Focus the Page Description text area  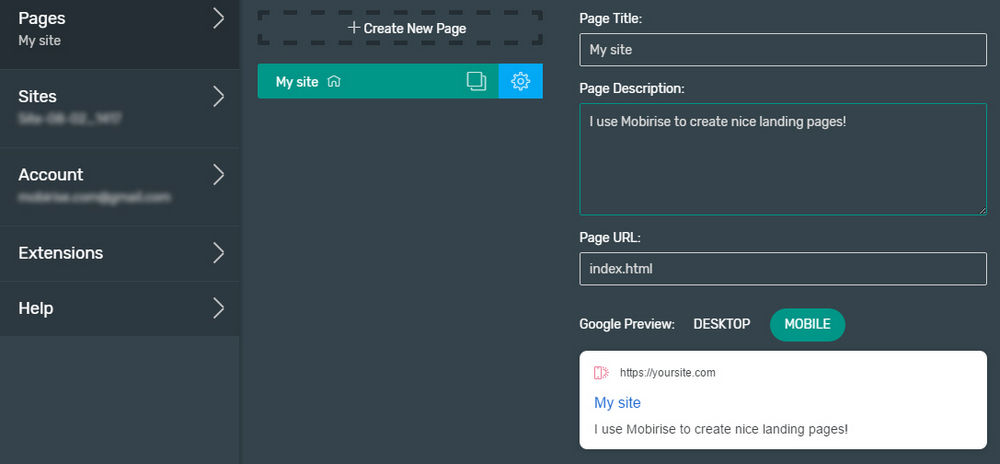pyautogui.click(x=782, y=158)
